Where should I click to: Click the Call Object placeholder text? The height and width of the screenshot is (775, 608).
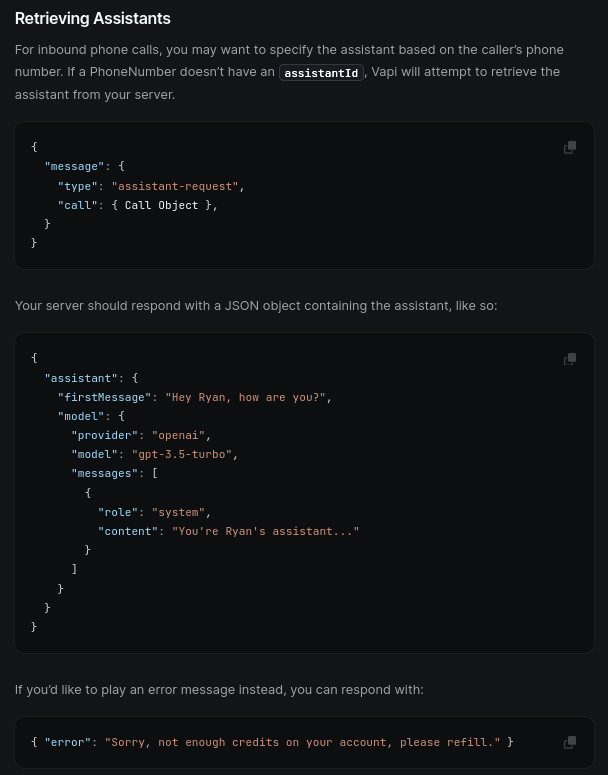pyautogui.click(x=161, y=205)
